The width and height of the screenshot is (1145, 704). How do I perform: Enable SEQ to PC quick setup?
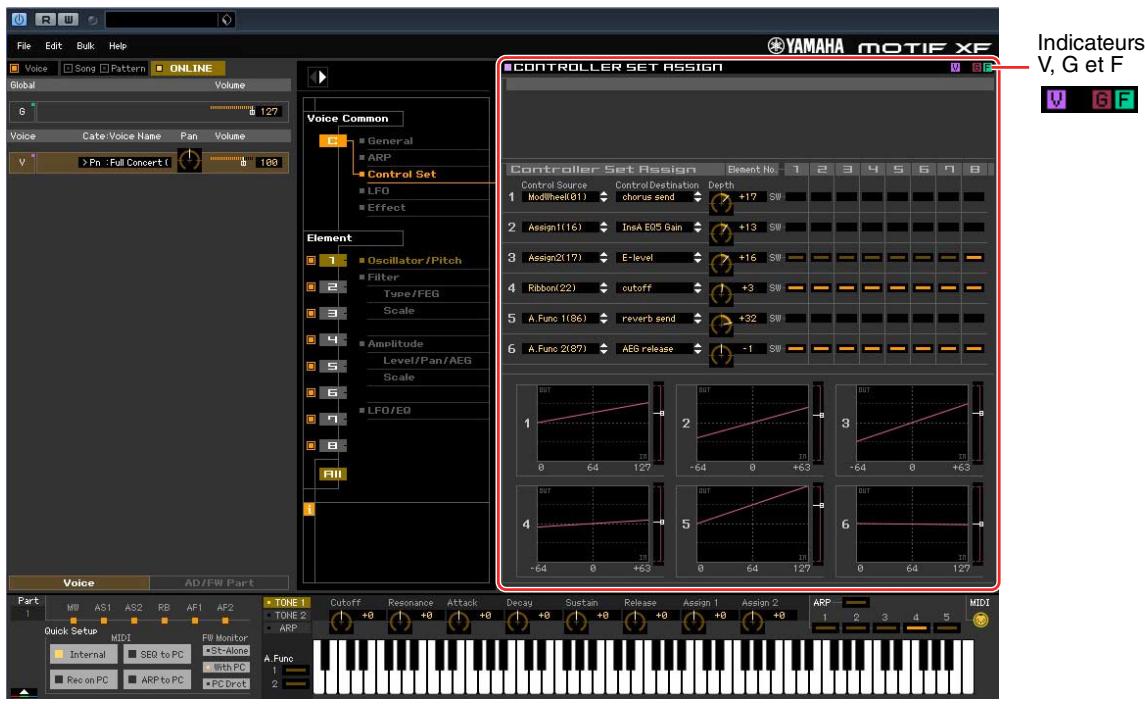click(x=156, y=654)
